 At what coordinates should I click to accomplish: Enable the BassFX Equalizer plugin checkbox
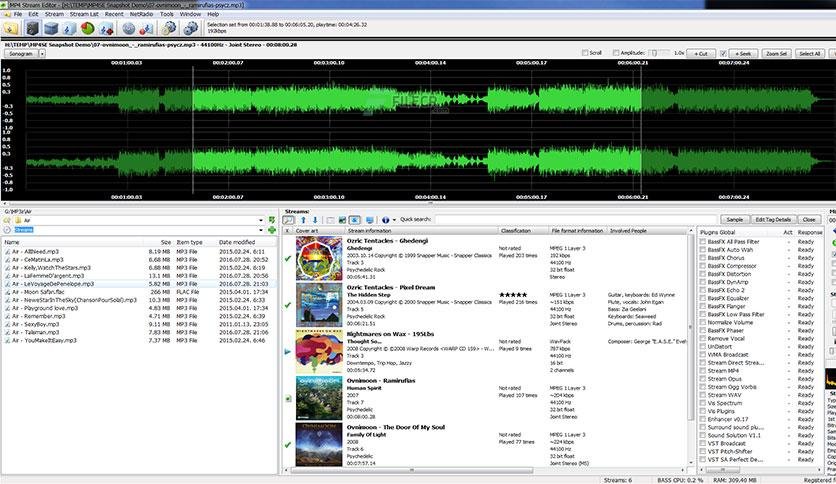pos(703,298)
